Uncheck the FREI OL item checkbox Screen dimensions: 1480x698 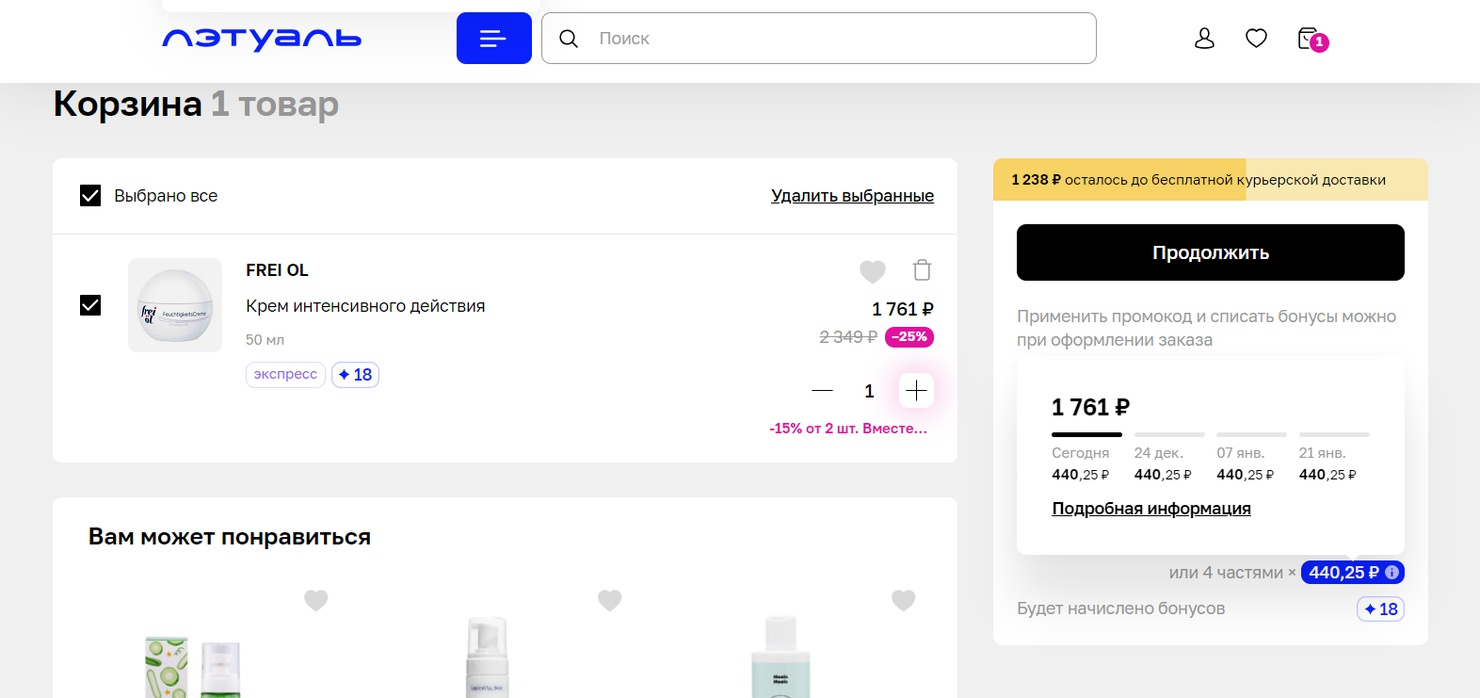(90, 305)
